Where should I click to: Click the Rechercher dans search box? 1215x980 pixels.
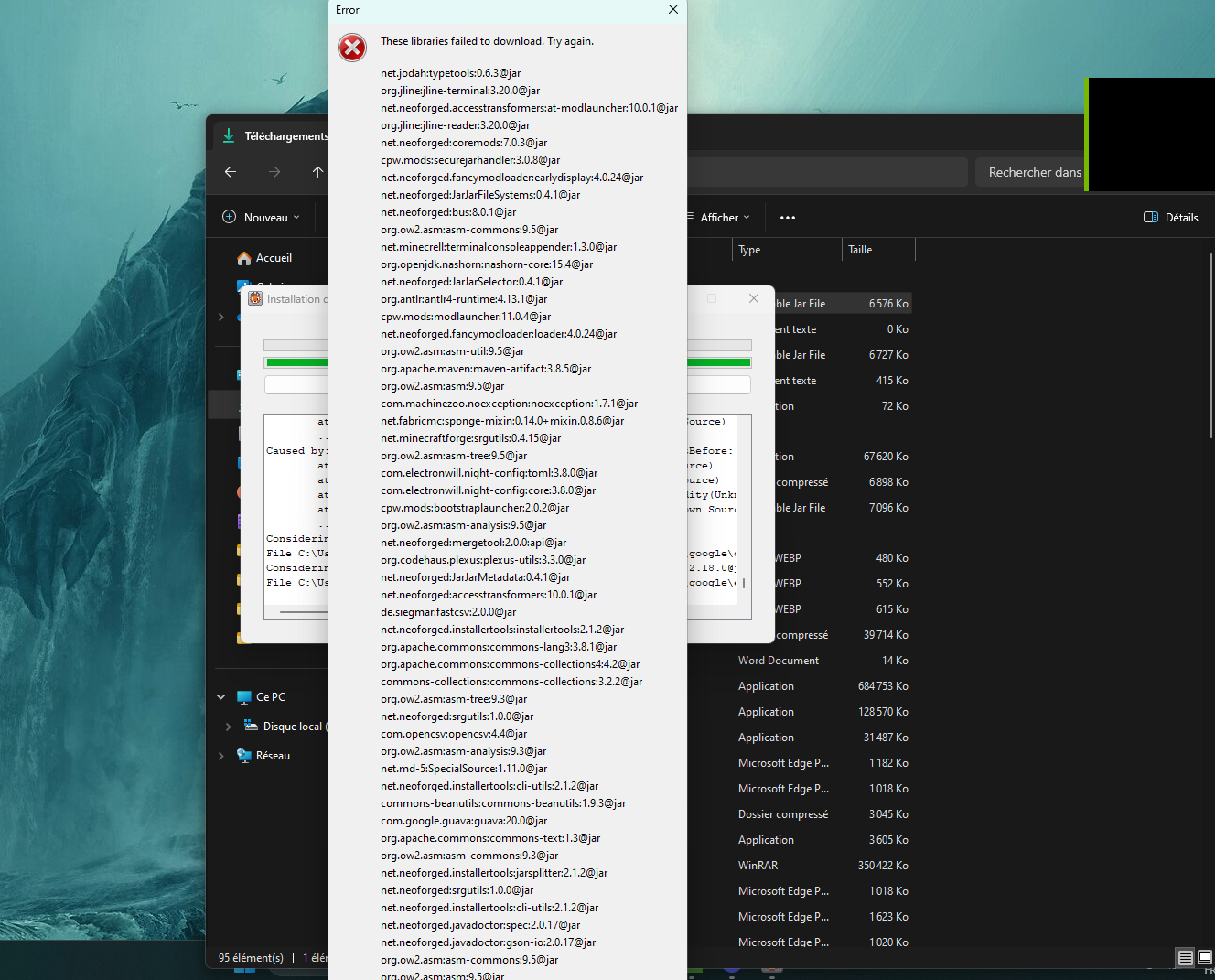(1029, 172)
